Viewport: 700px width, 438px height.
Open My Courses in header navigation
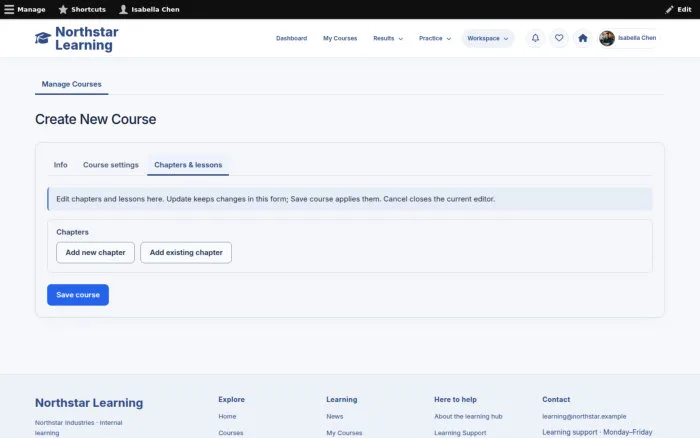pos(340,38)
